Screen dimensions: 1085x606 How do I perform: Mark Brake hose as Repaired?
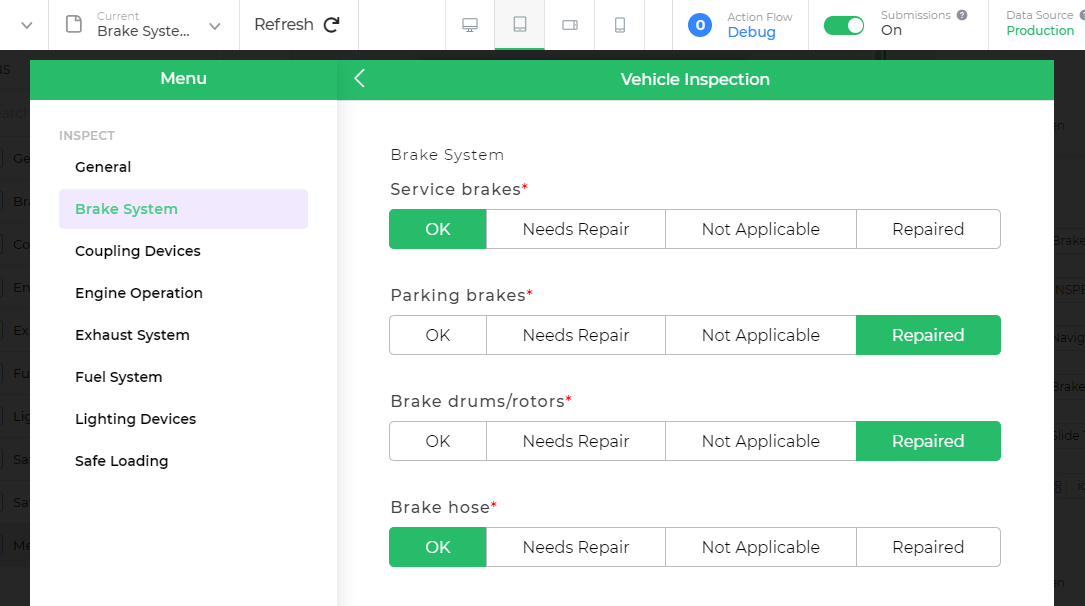(x=928, y=547)
